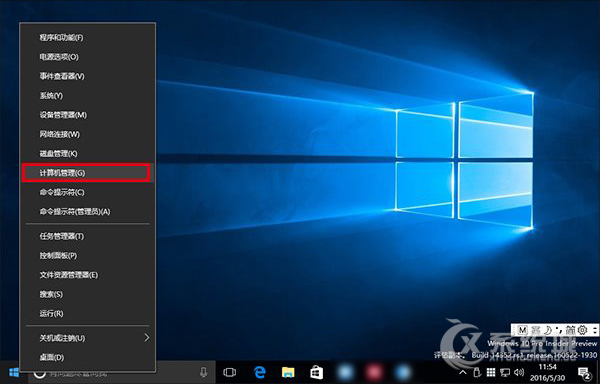Click the blurred red taskbar app icon

pyautogui.click(x=373, y=372)
